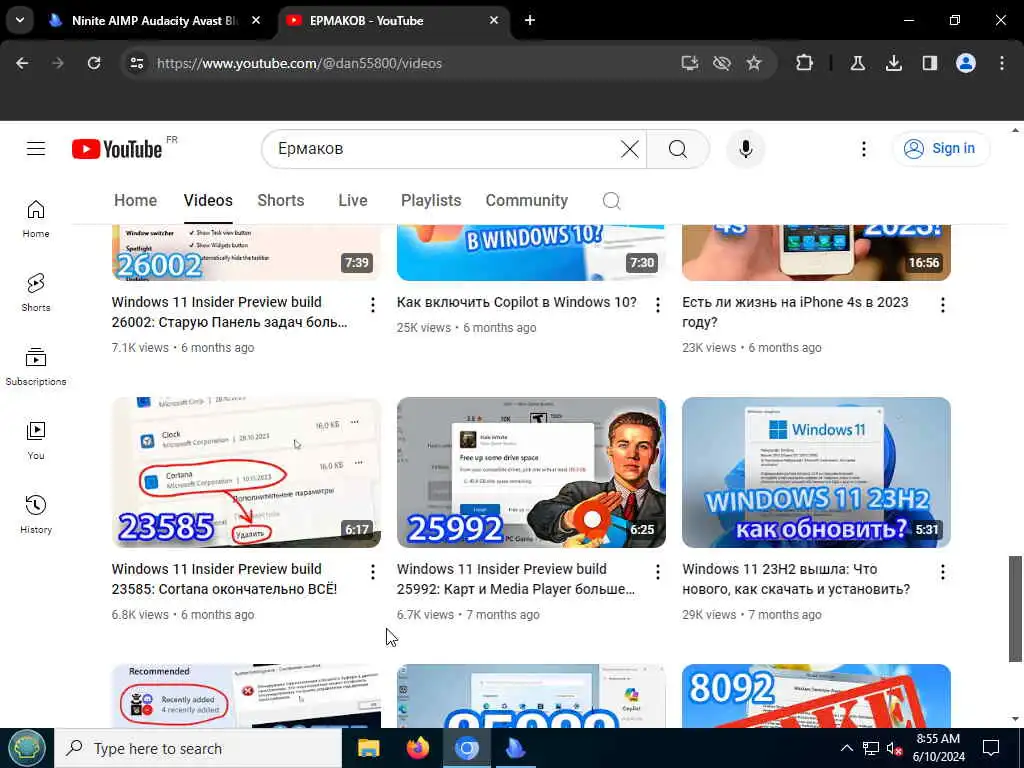The image size is (1024, 768).
Task: Open the browser extensions puzzle icon
Action: [805, 63]
